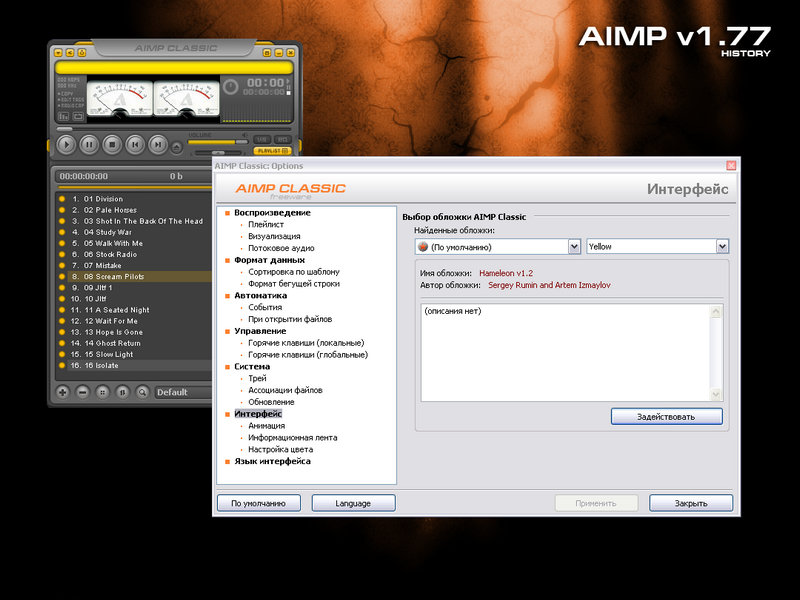The image size is (800, 600).
Task: Select Язык интерфейса in the options tree
Action: point(272,461)
